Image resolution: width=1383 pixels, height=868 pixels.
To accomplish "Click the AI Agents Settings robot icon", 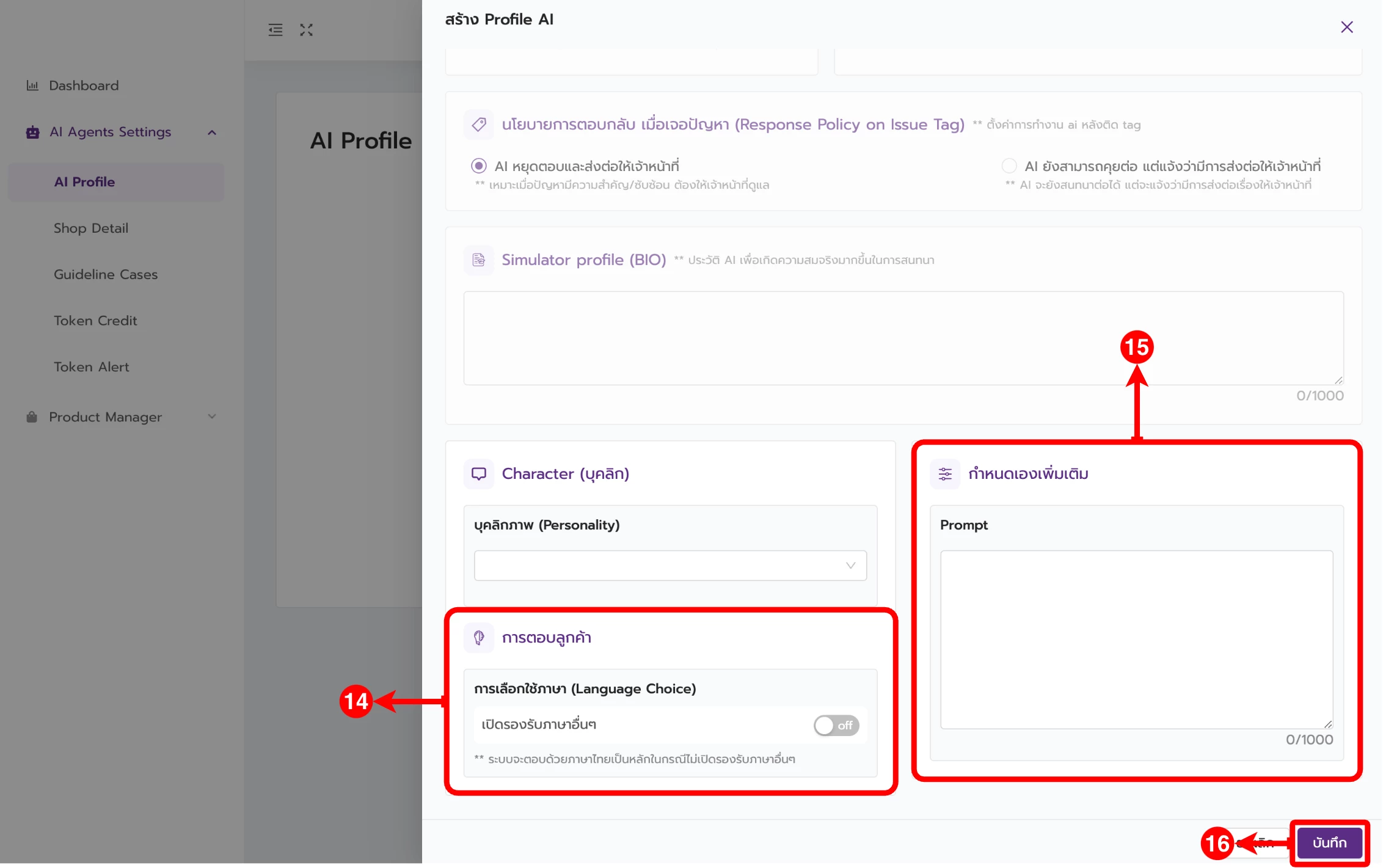I will tap(32, 132).
